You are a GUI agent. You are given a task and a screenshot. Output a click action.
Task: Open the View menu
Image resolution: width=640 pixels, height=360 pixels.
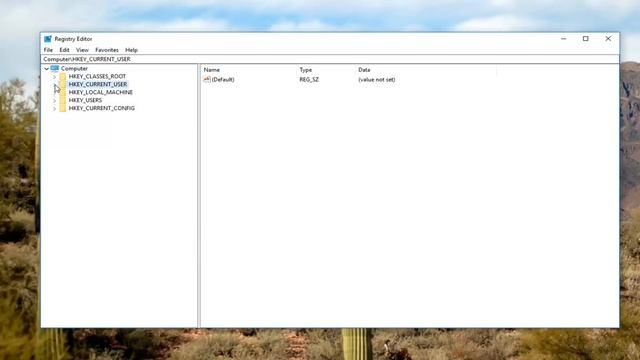click(82, 50)
